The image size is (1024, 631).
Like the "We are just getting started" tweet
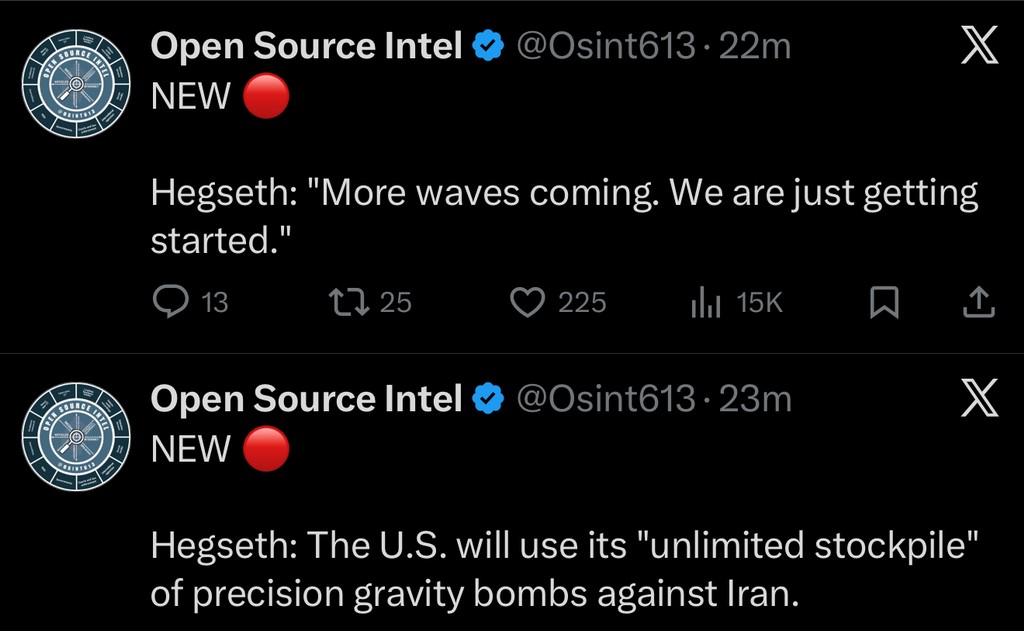527,301
